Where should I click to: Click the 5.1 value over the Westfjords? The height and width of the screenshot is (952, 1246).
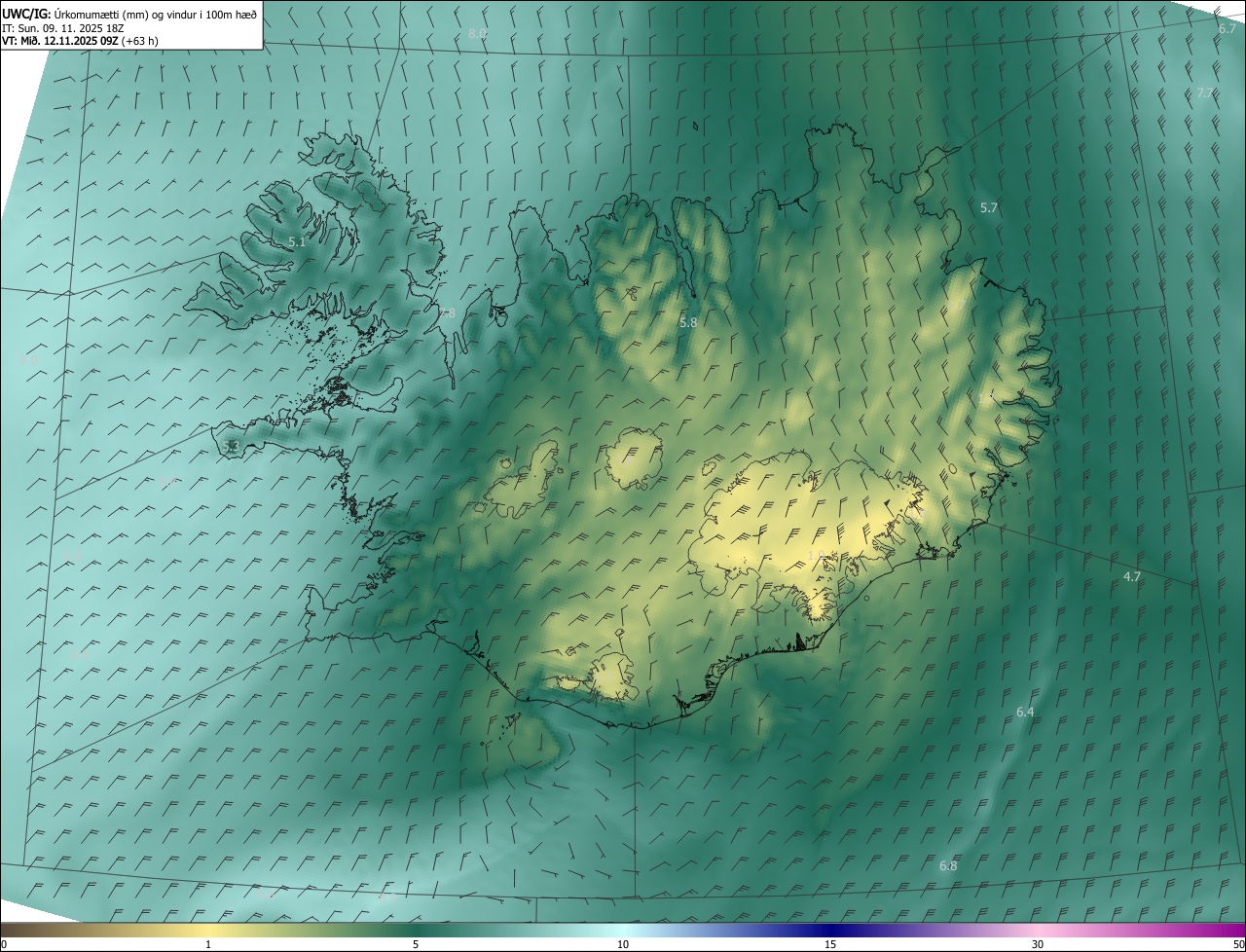[x=297, y=242]
